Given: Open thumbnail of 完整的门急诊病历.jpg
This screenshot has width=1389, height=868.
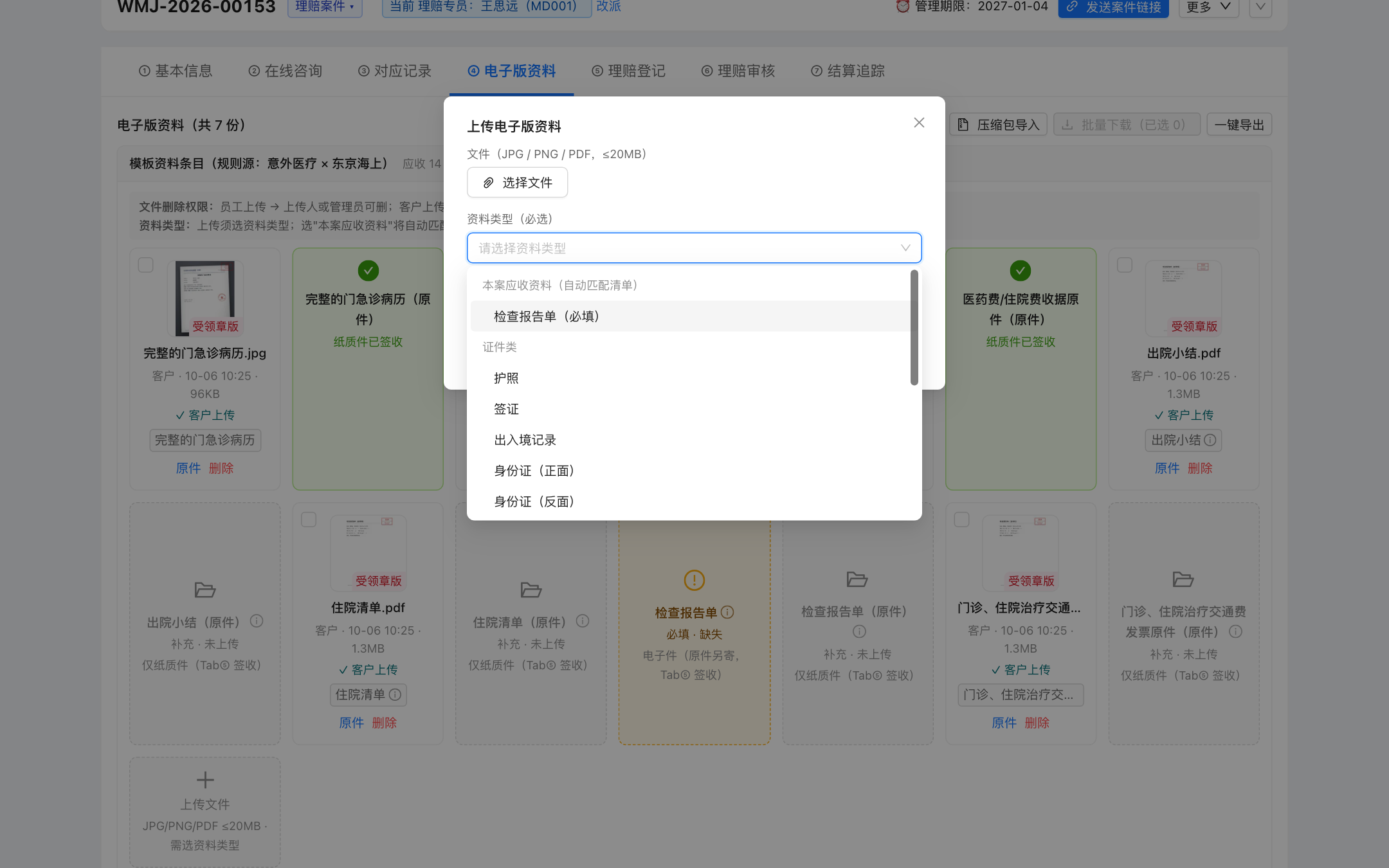Looking at the screenshot, I should tap(205, 298).
